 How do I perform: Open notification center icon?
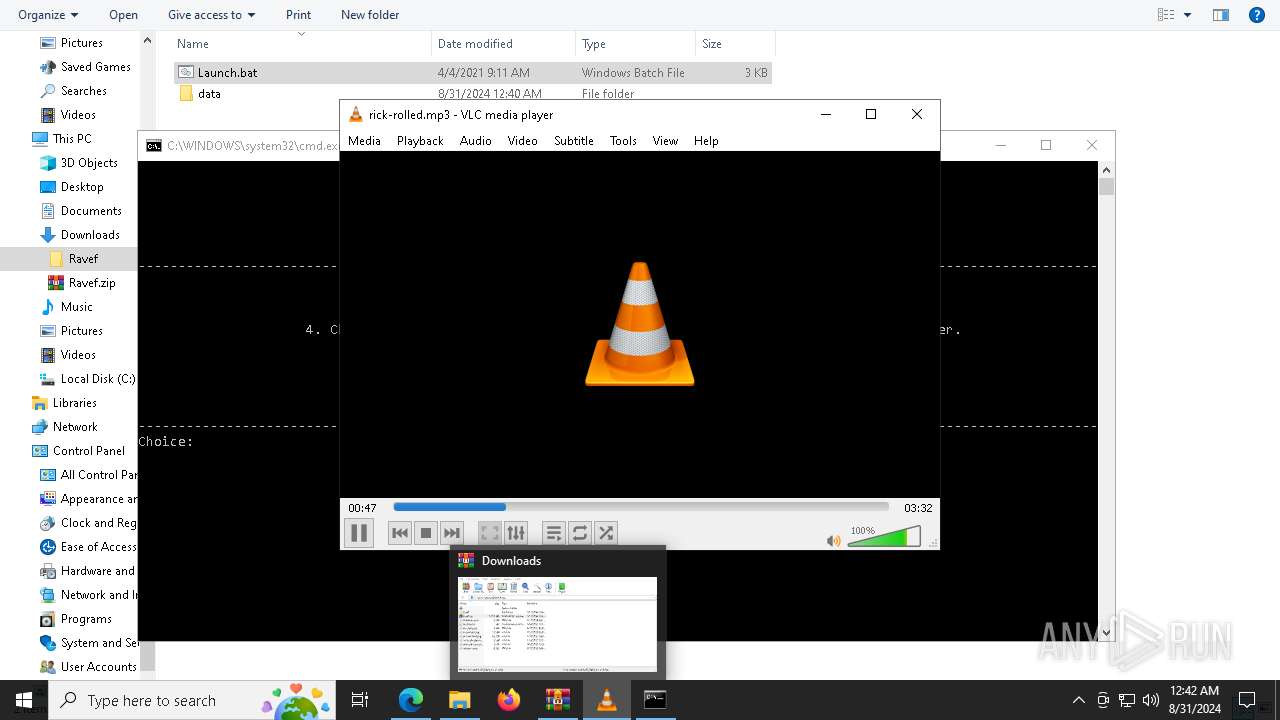pos(1247,700)
